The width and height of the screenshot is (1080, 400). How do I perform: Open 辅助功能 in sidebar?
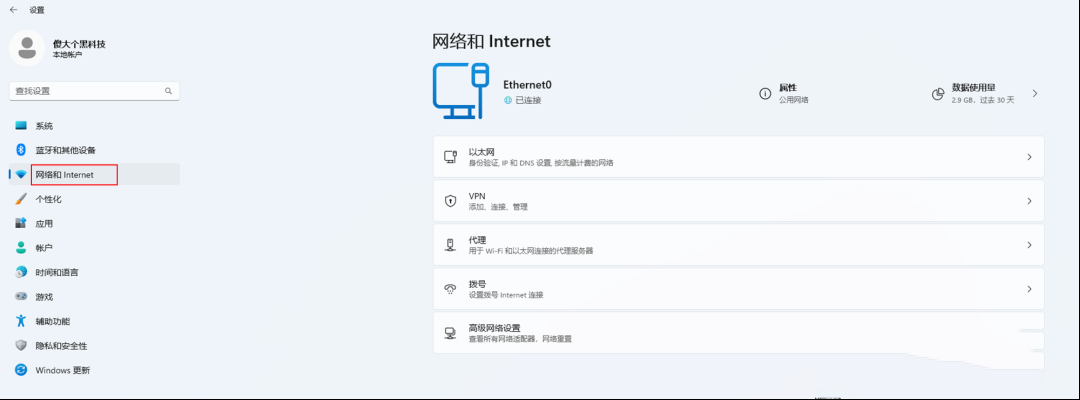pyautogui.click(x=94, y=322)
